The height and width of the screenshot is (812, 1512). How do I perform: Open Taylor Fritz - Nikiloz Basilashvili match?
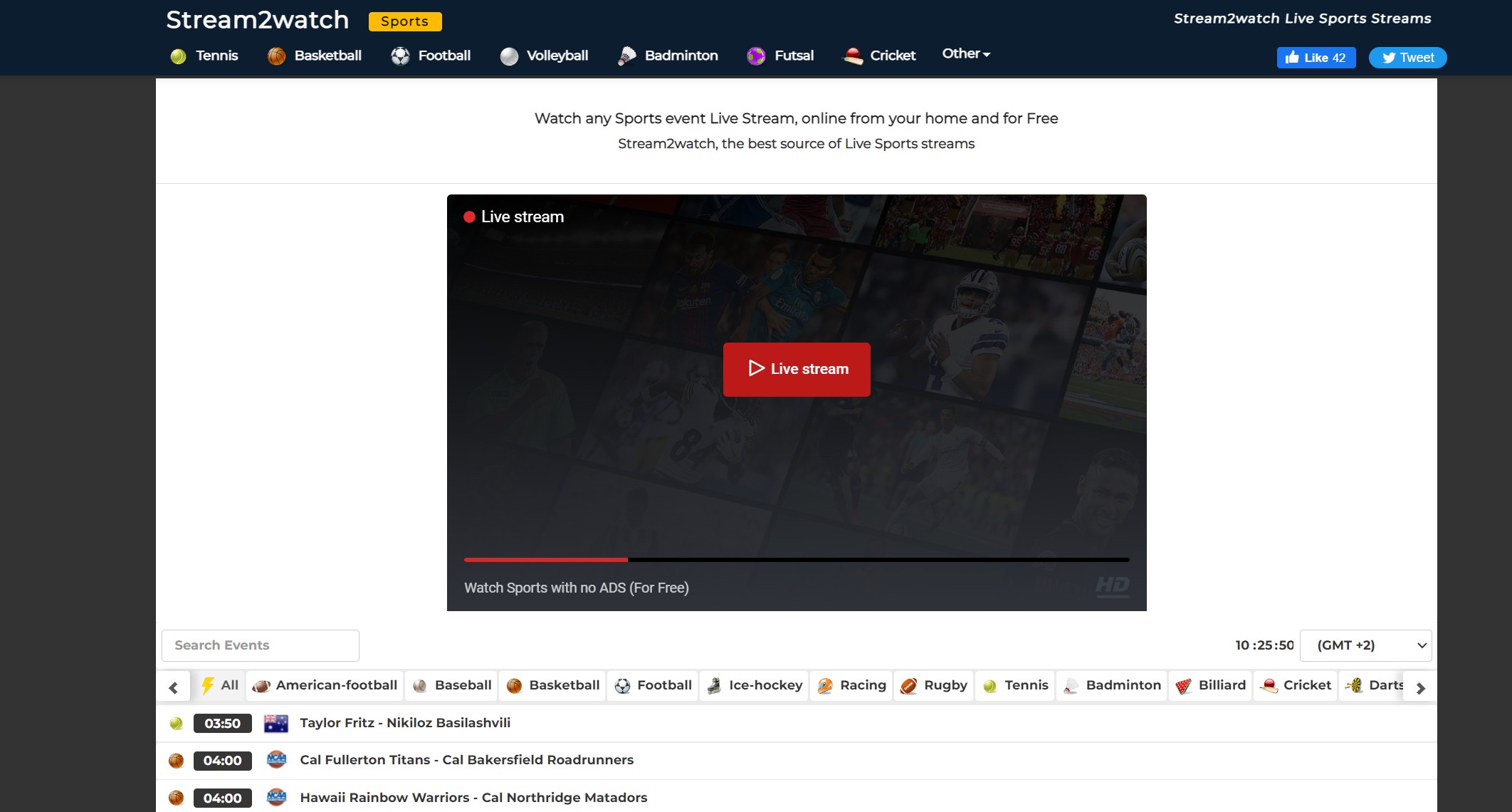click(x=405, y=723)
